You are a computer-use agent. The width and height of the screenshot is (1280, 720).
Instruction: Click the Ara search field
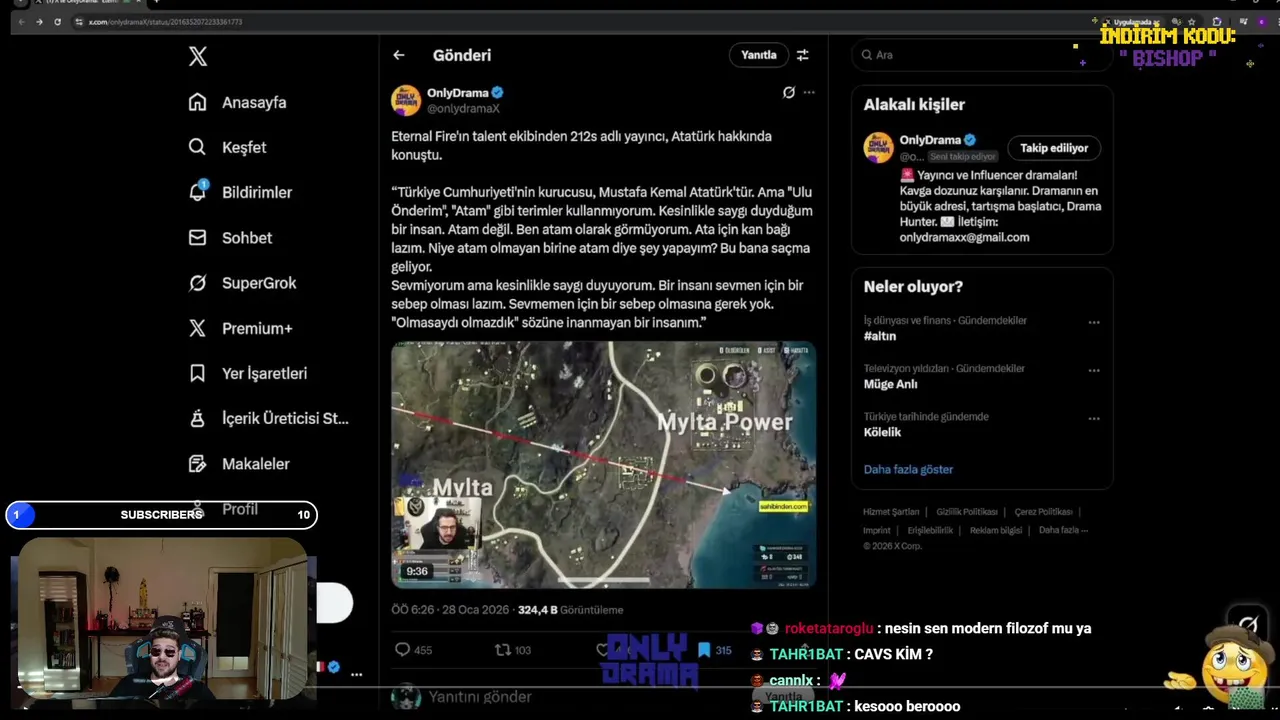(981, 55)
